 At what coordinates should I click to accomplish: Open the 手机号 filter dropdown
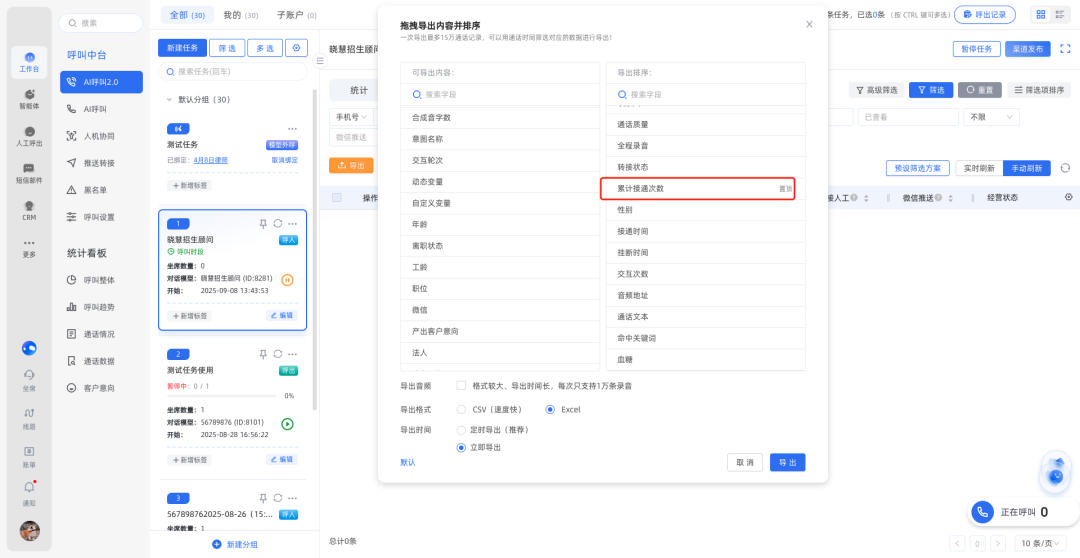click(x=350, y=117)
